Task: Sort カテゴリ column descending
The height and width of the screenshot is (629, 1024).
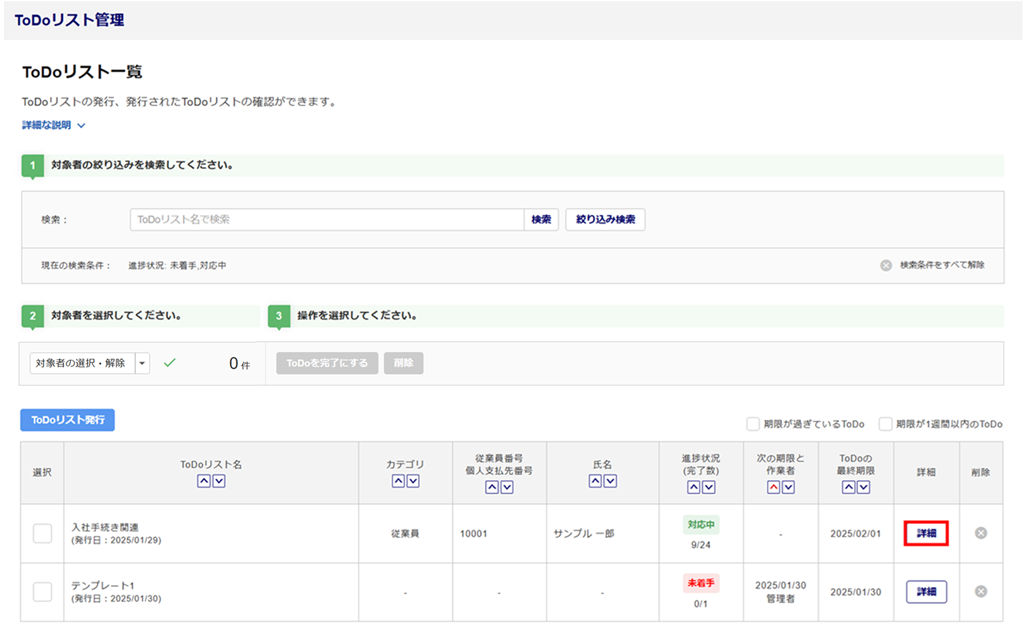Action: coord(413,482)
